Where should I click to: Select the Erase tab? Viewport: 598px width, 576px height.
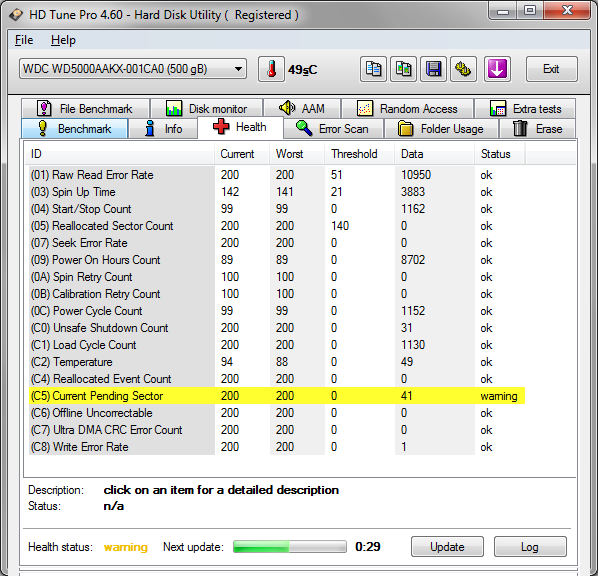[537, 129]
